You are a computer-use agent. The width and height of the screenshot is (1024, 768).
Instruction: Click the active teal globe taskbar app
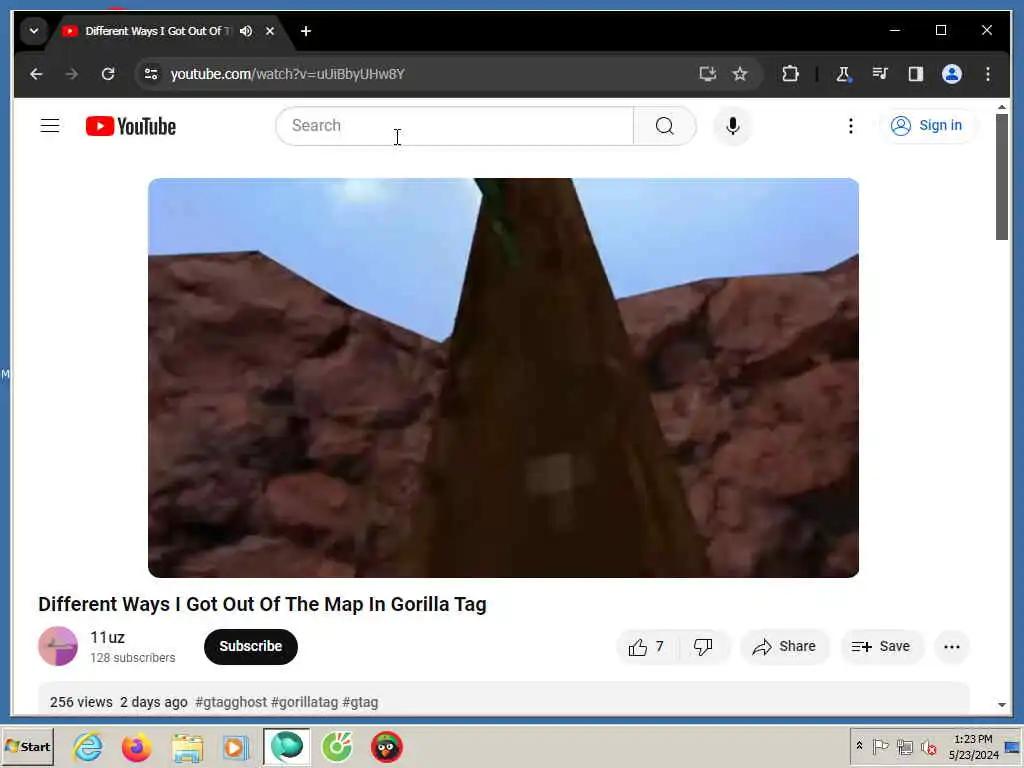tap(287, 746)
